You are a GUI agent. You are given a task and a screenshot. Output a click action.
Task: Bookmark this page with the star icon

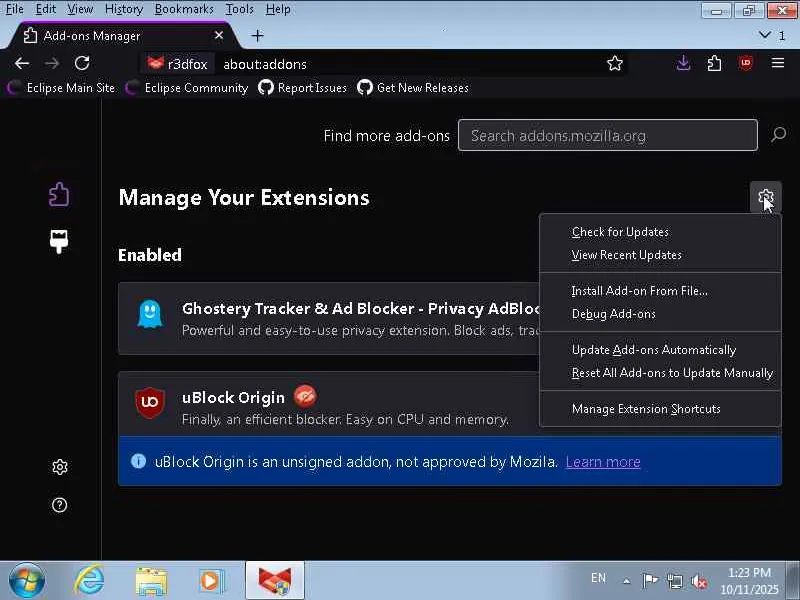[615, 63]
